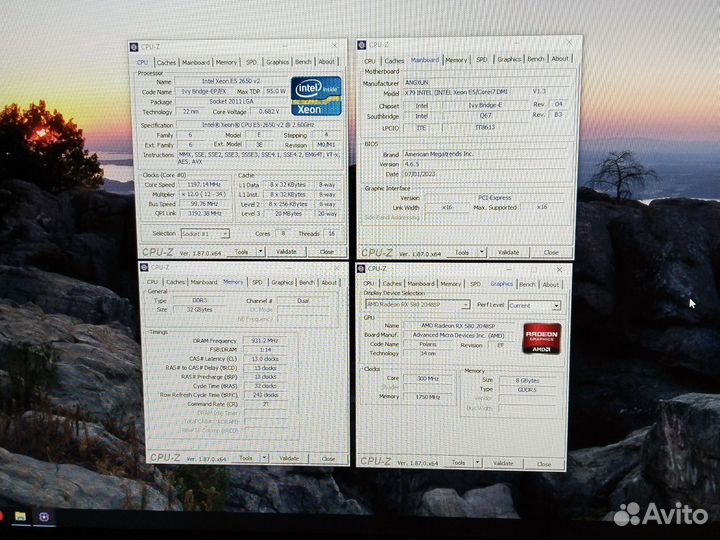This screenshot has height=540, width=720.
Task: Click the '1197.14 MHz' core speed value
Action: 203,185
